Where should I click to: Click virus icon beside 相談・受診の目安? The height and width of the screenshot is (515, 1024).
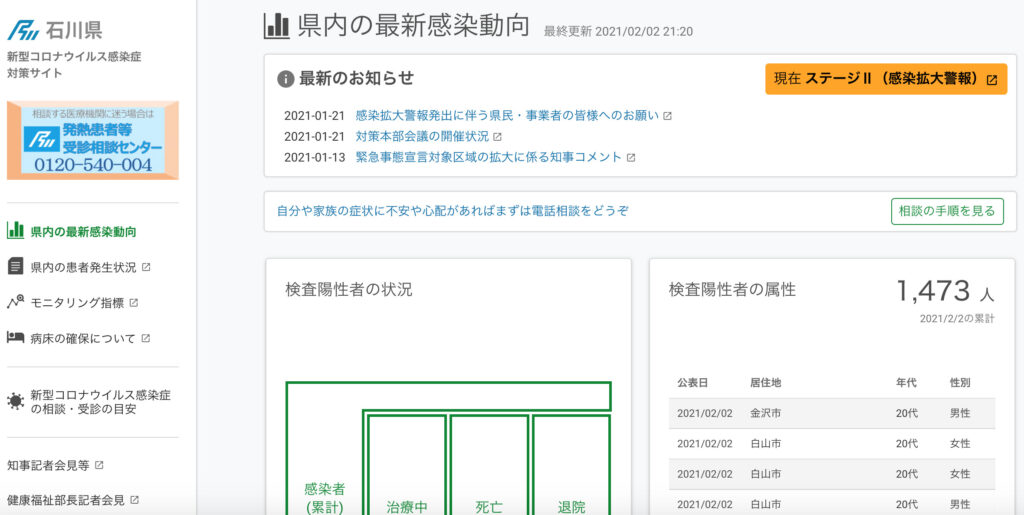coord(15,401)
